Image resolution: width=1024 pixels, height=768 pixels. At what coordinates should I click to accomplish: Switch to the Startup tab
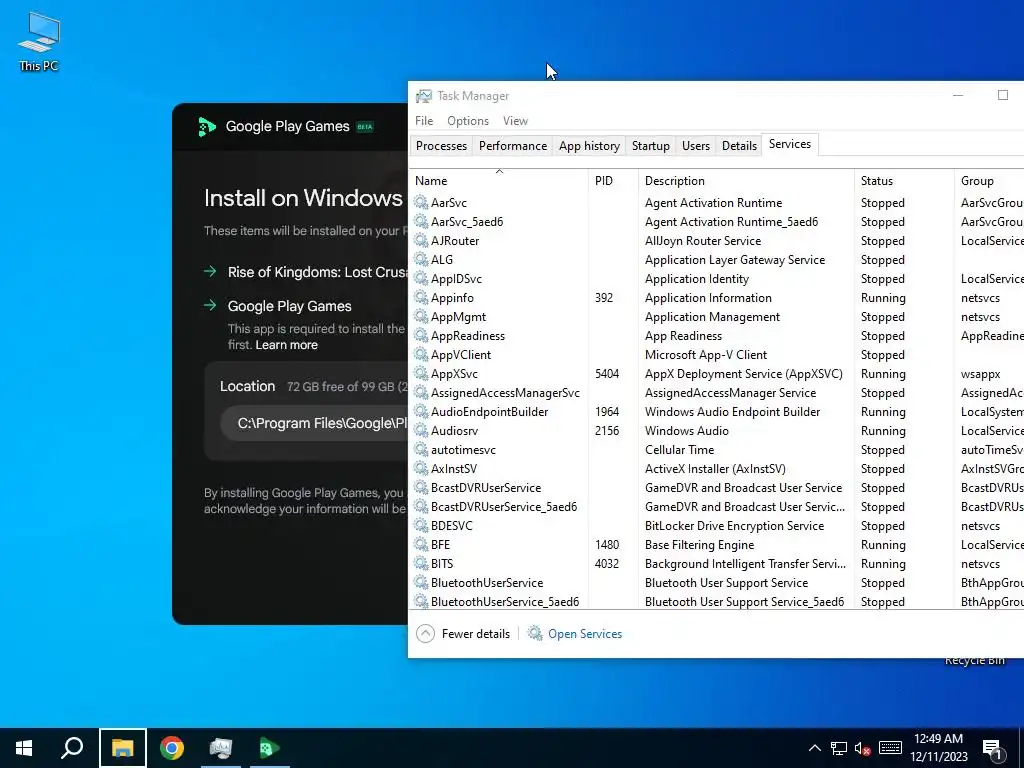click(x=650, y=146)
